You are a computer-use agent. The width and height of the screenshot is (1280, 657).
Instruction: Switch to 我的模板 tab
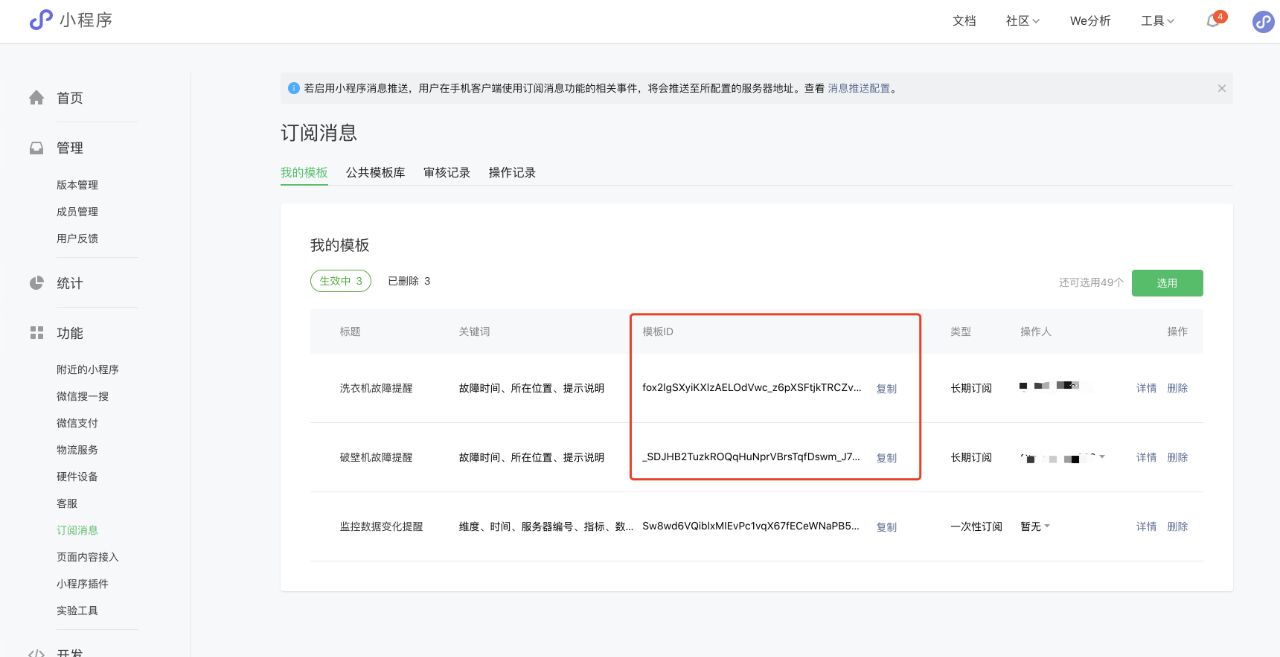pos(304,172)
